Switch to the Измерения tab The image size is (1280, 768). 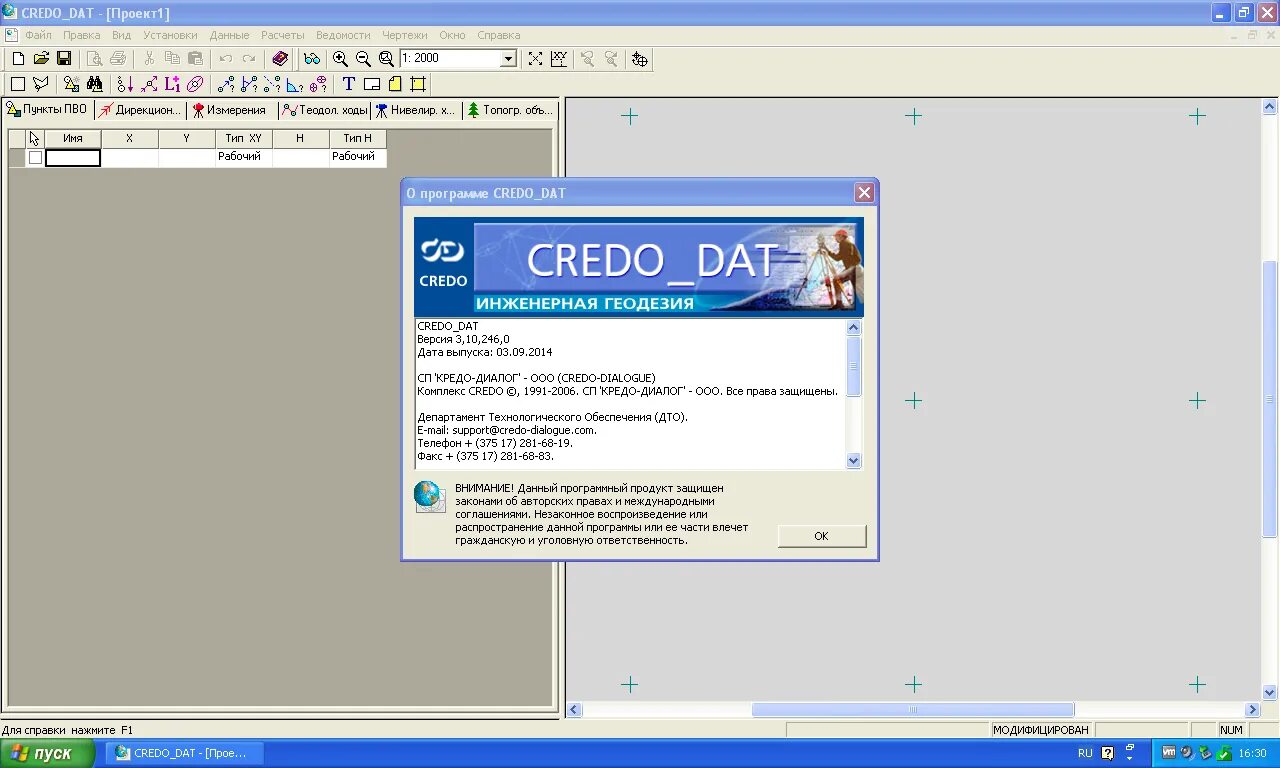click(x=230, y=110)
